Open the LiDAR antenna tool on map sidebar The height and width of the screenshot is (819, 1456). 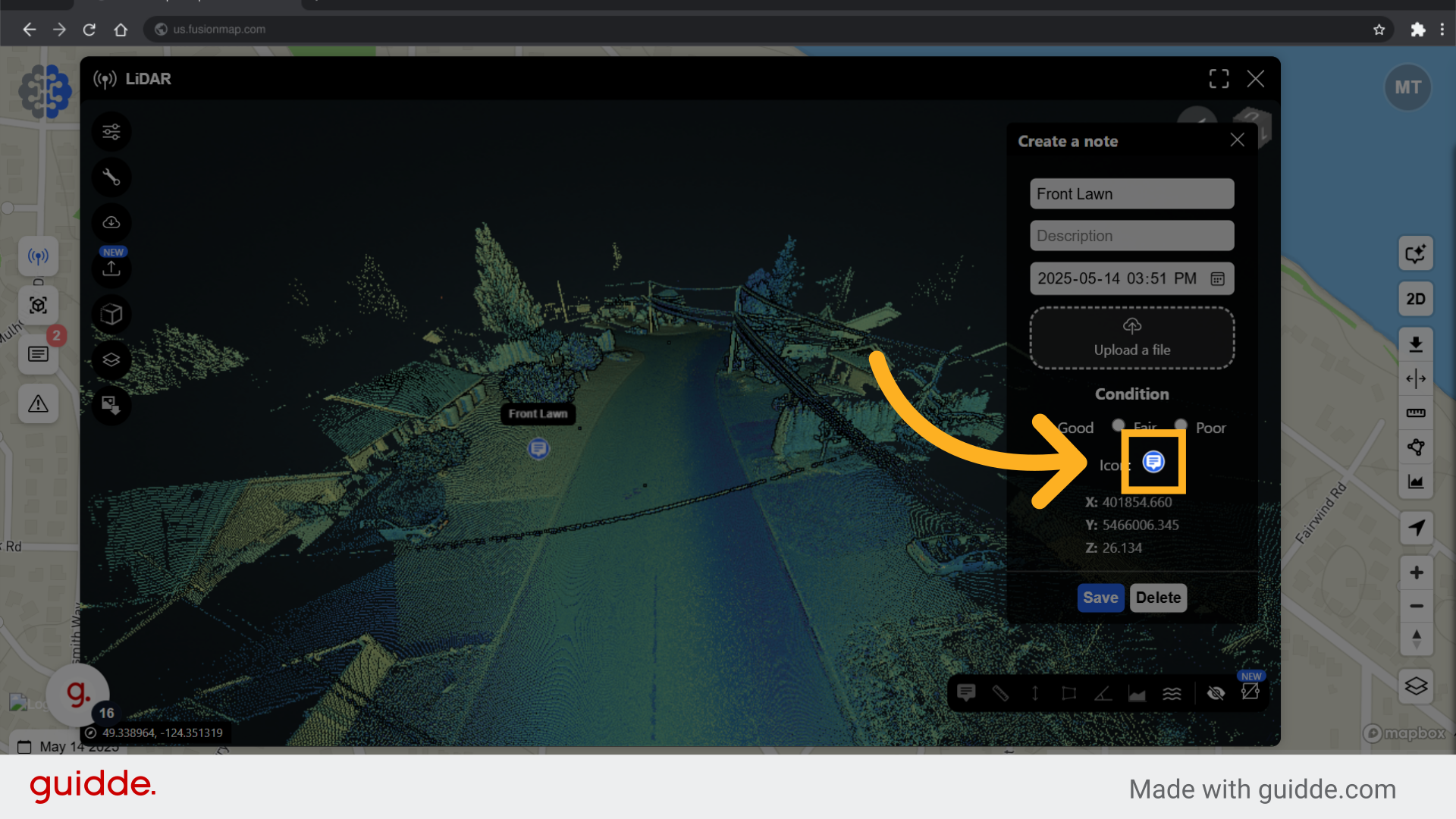38,256
